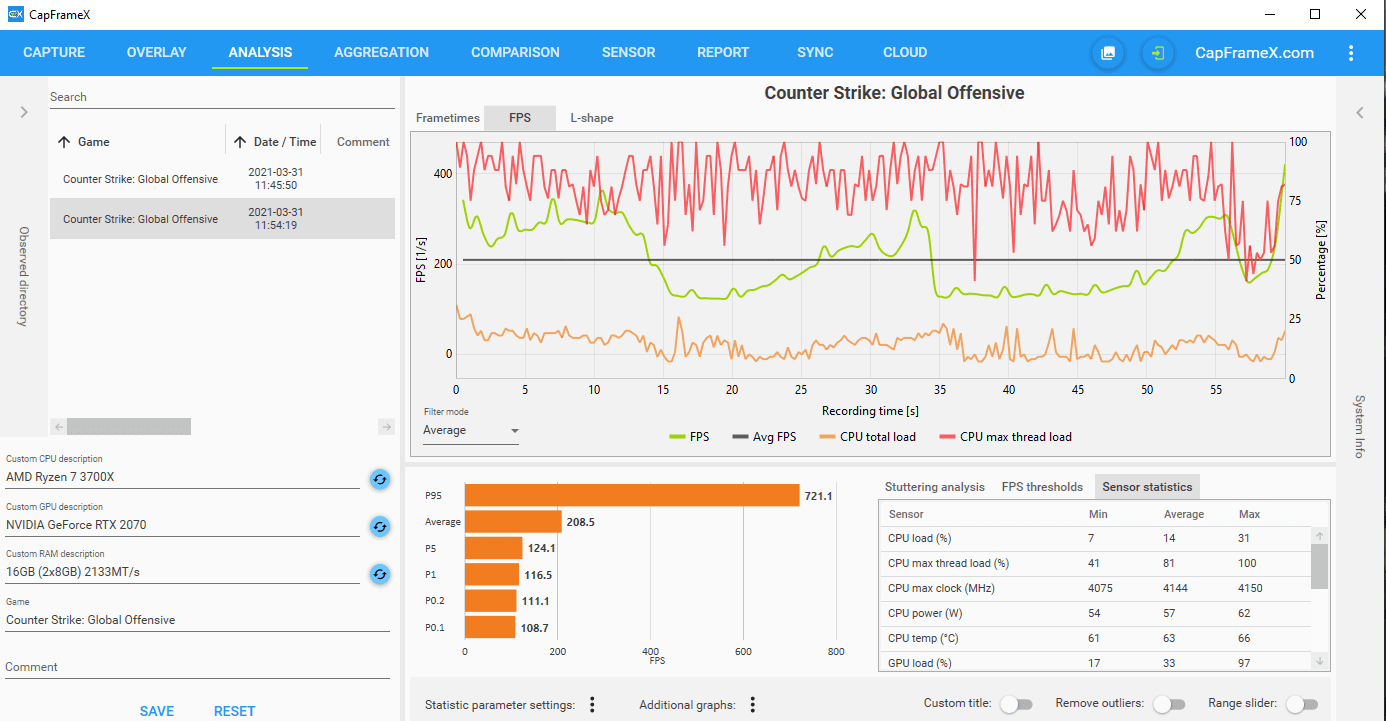The image size is (1386, 721).
Task: Open Additional graphs three-dot menu
Action: [x=752, y=705]
